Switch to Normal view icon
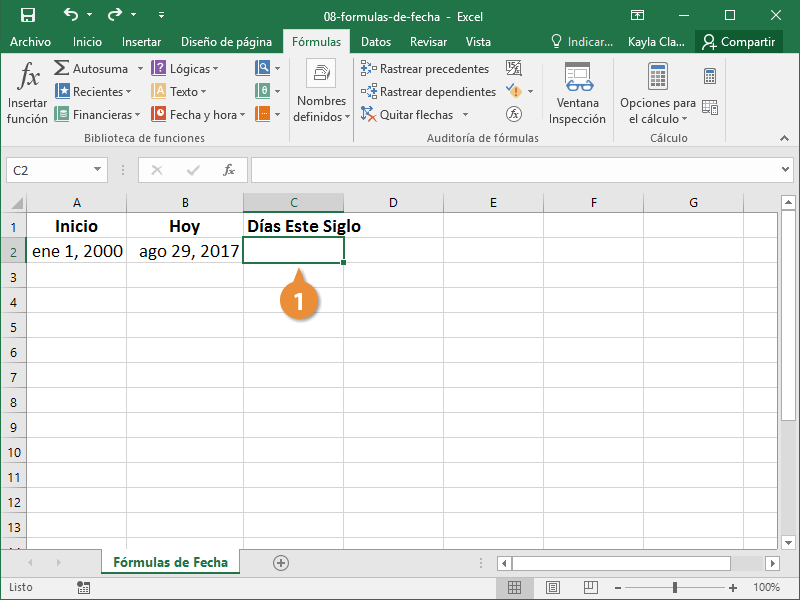 (514, 587)
